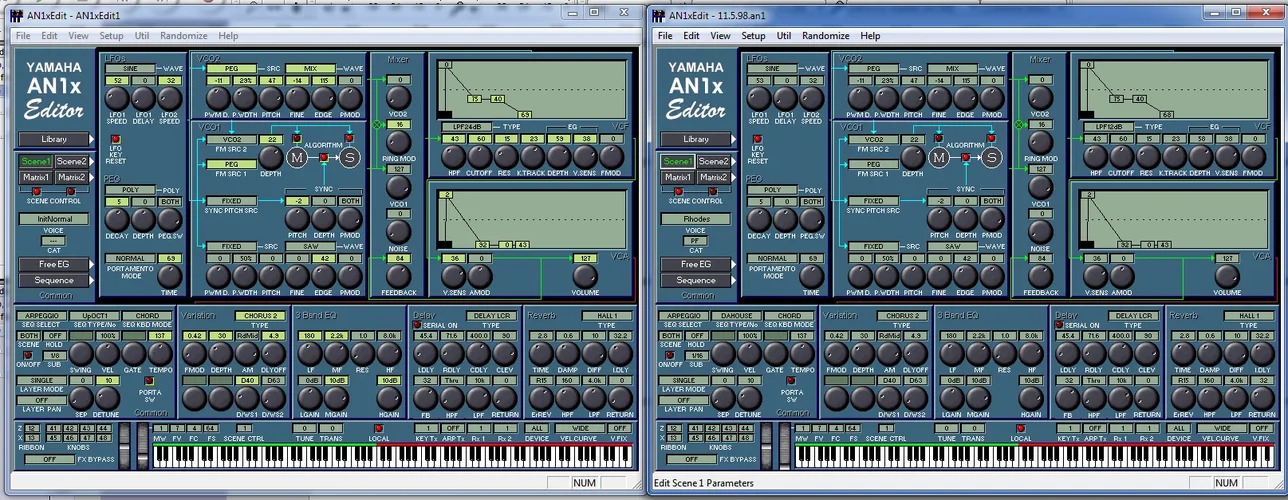Open Randomize menu in the left window
1288x500 pixels.
click(x=184, y=36)
